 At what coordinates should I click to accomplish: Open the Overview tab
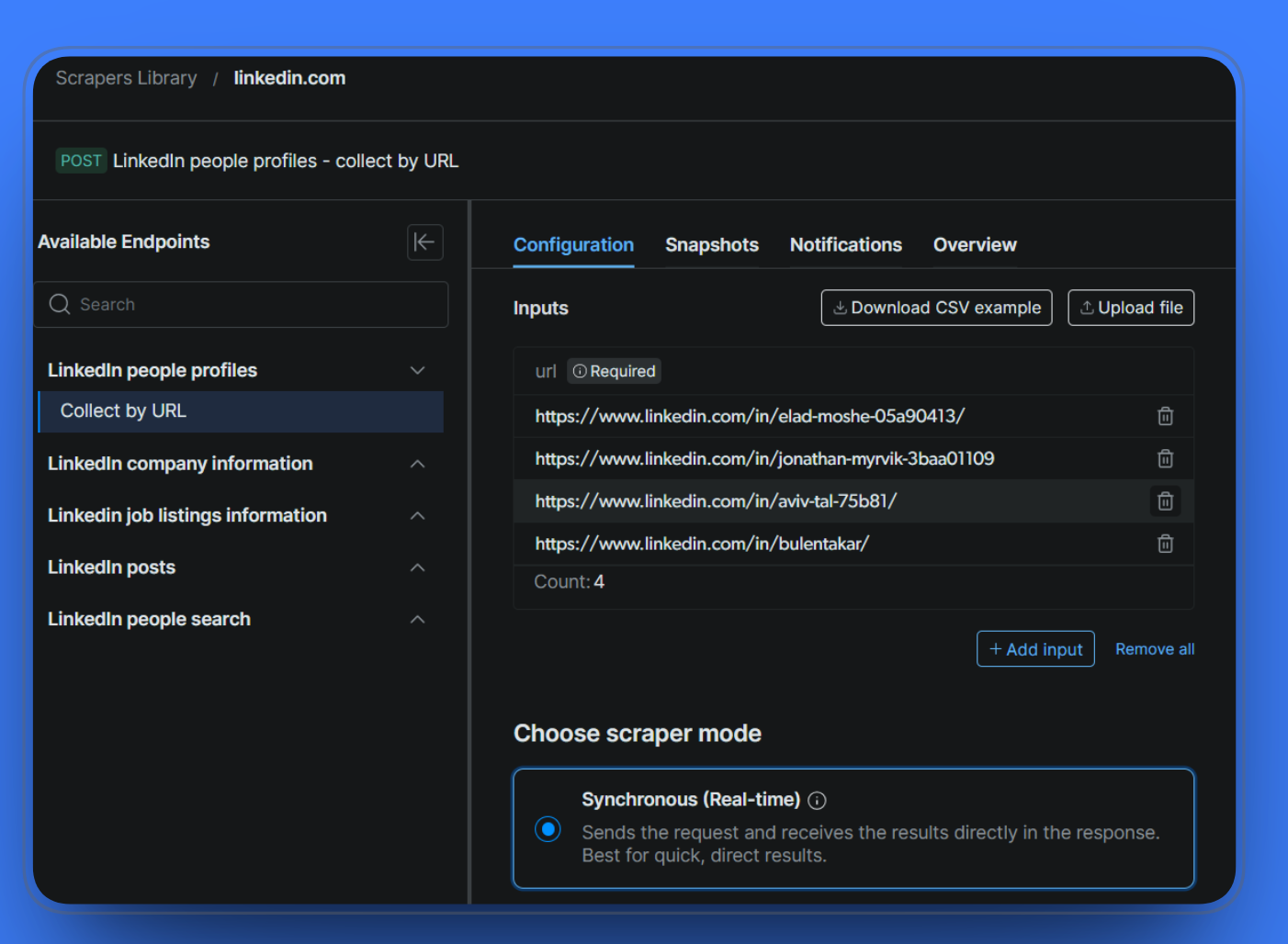click(x=975, y=245)
